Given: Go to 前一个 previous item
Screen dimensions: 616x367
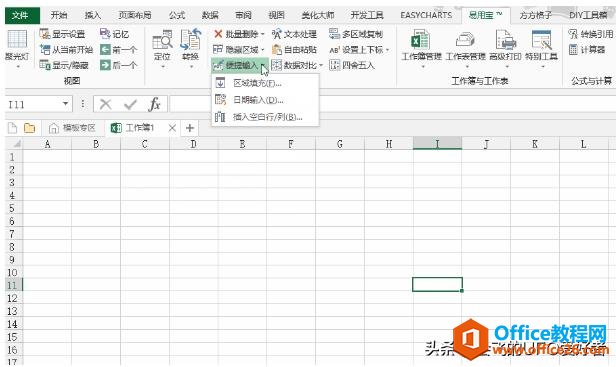Looking at the screenshot, I should point(119,50).
